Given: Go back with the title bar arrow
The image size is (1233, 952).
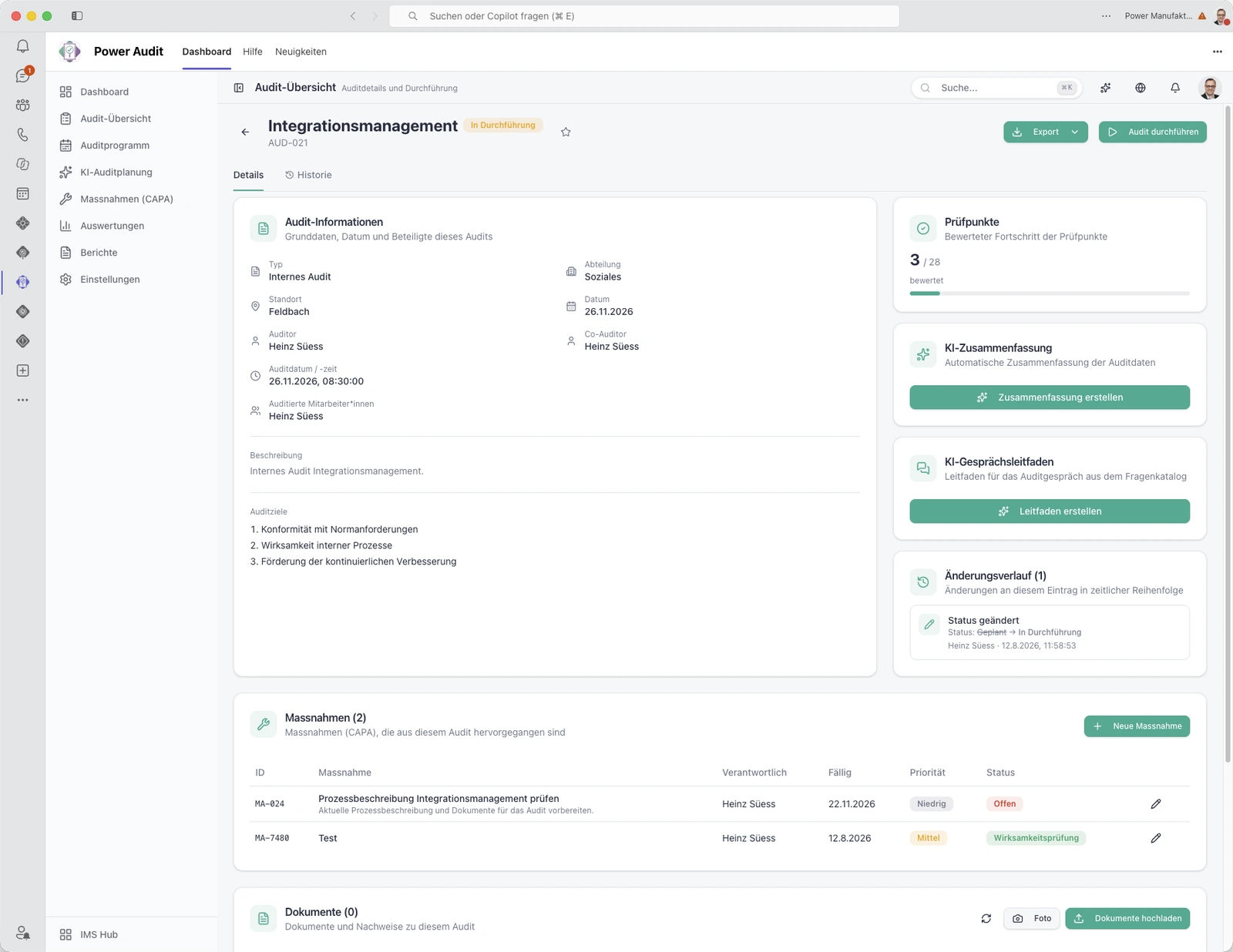Looking at the screenshot, I should [x=353, y=15].
